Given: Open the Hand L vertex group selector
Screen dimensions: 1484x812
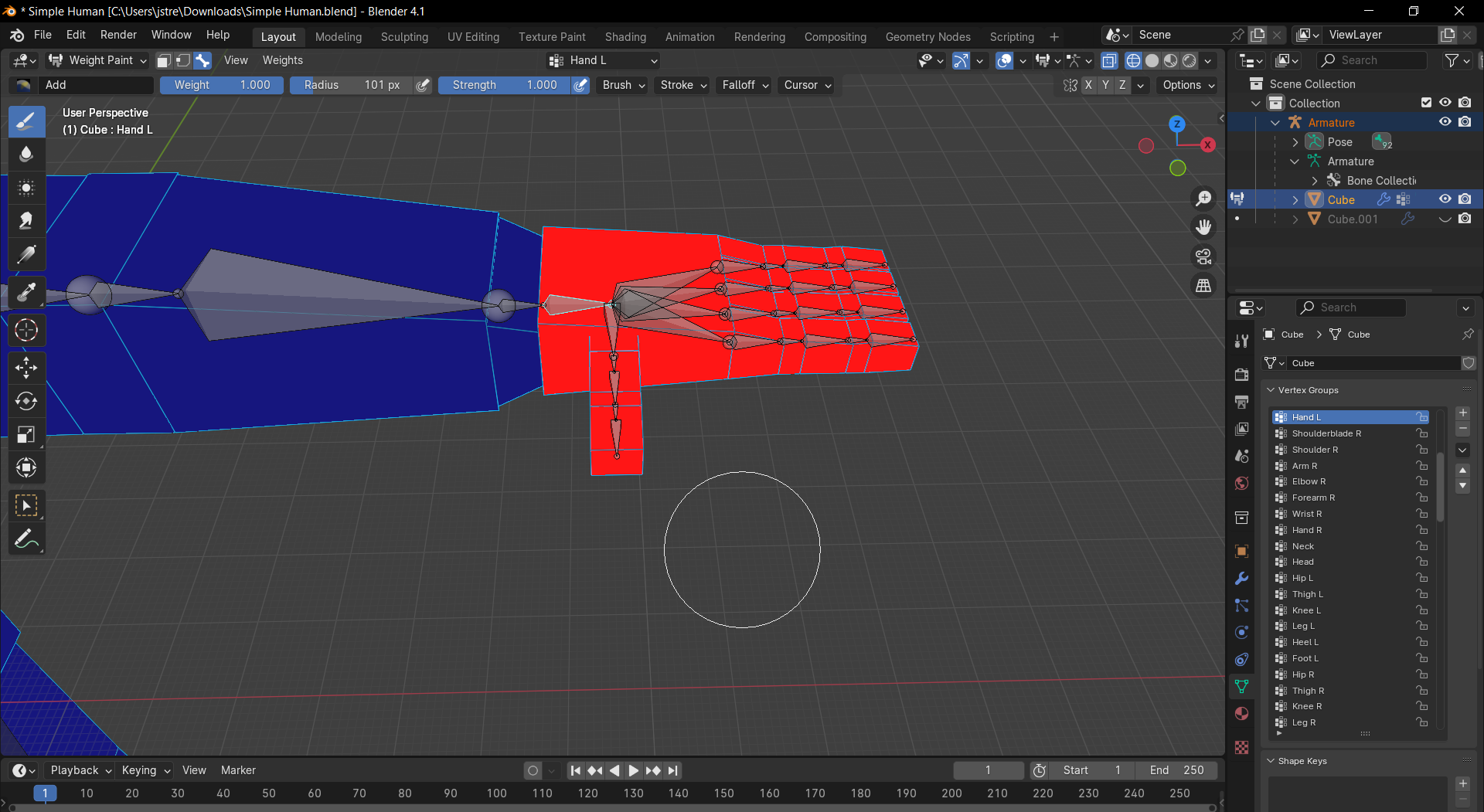Looking at the screenshot, I should point(603,60).
